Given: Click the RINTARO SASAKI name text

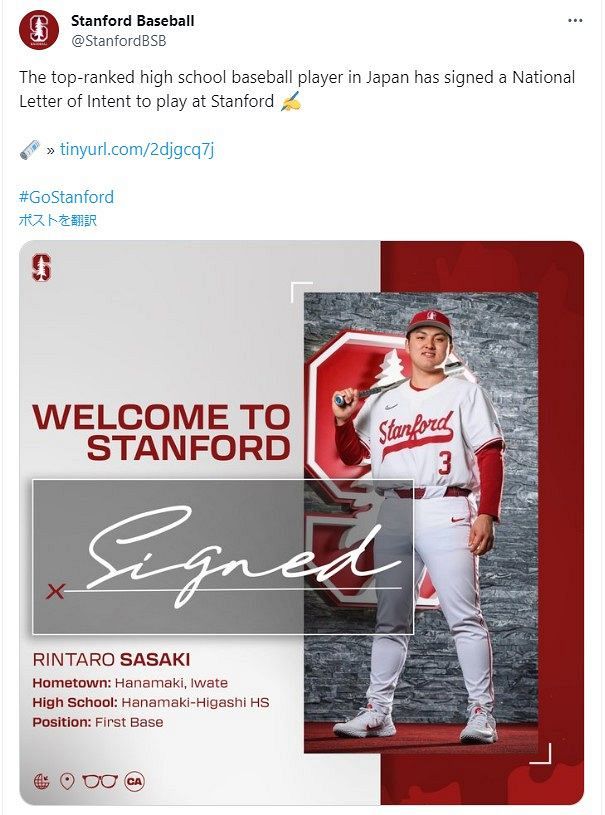Looking at the screenshot, I should [111, 659].
